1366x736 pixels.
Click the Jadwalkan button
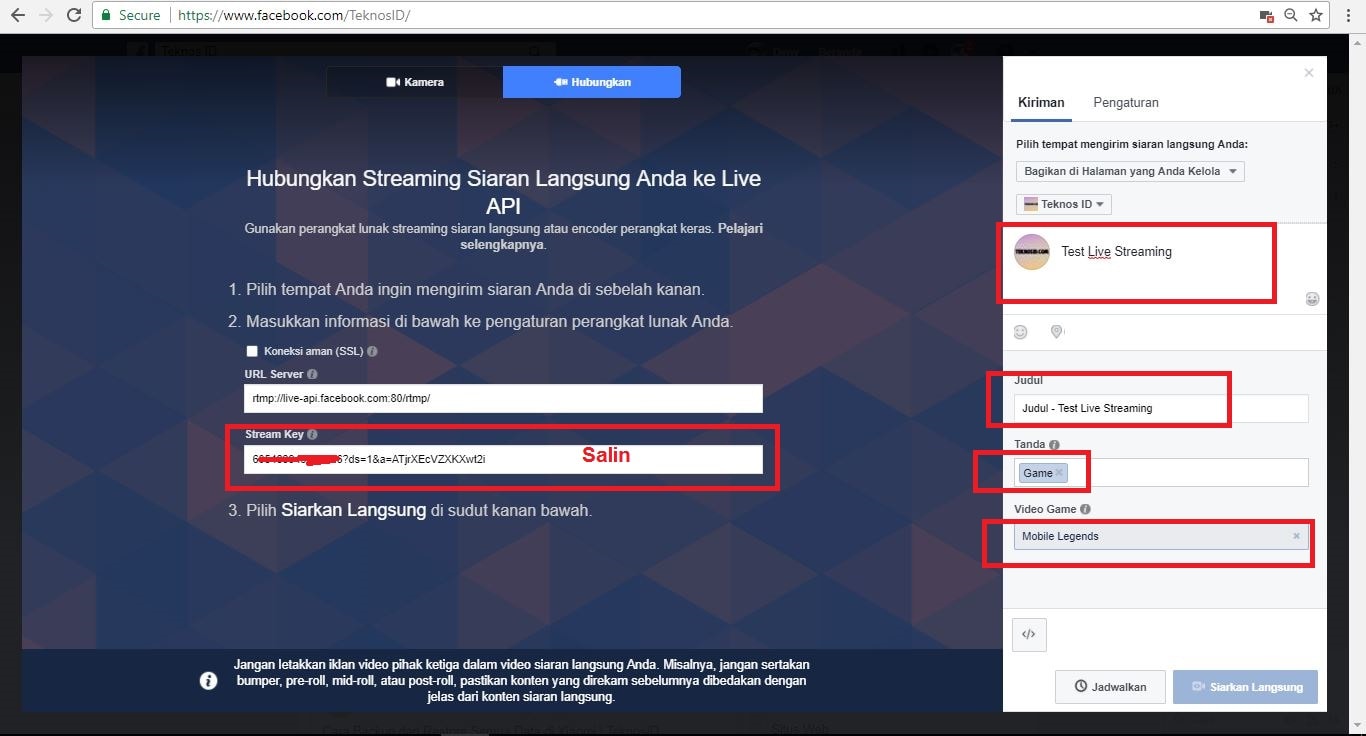1110,687
